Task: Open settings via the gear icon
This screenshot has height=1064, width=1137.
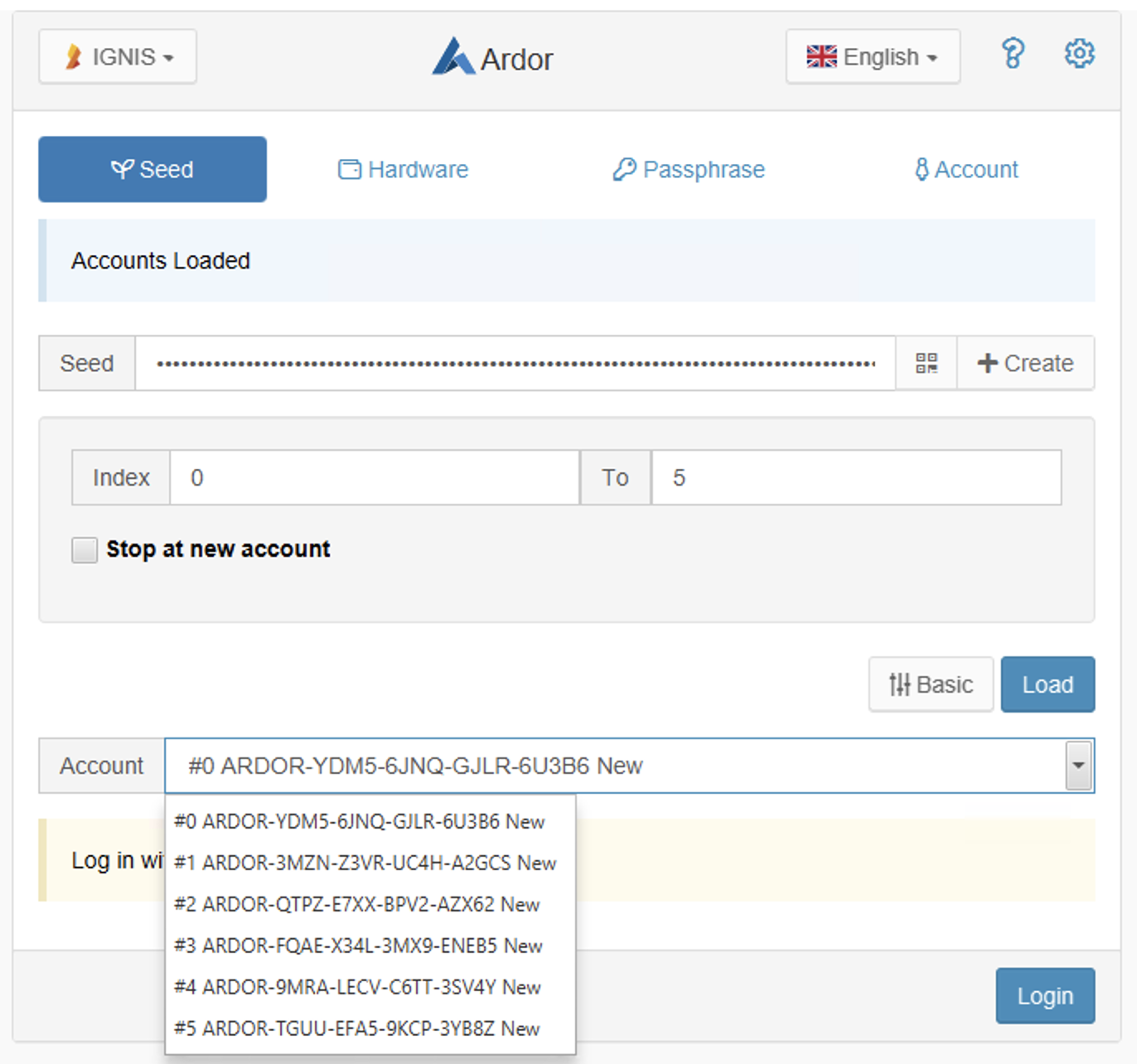Action: (1078, 55)
